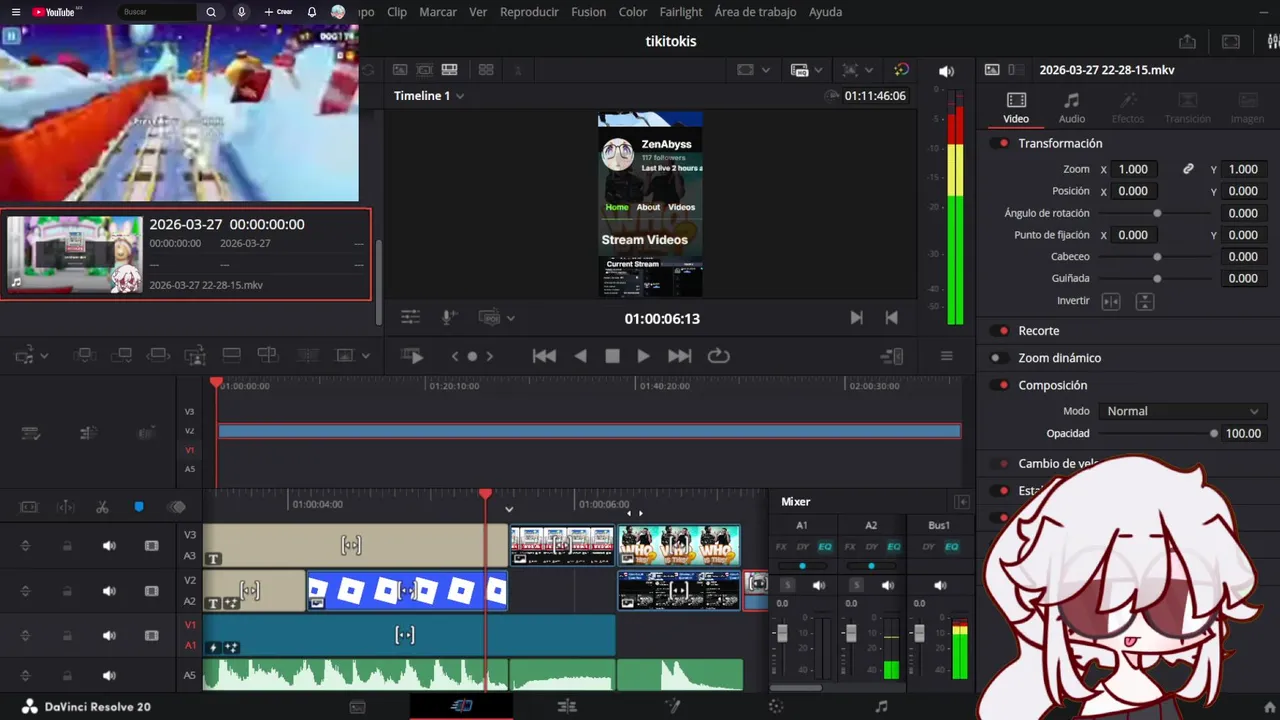
Task: Lock the V1 A1 track
Action: pos(67,636)
